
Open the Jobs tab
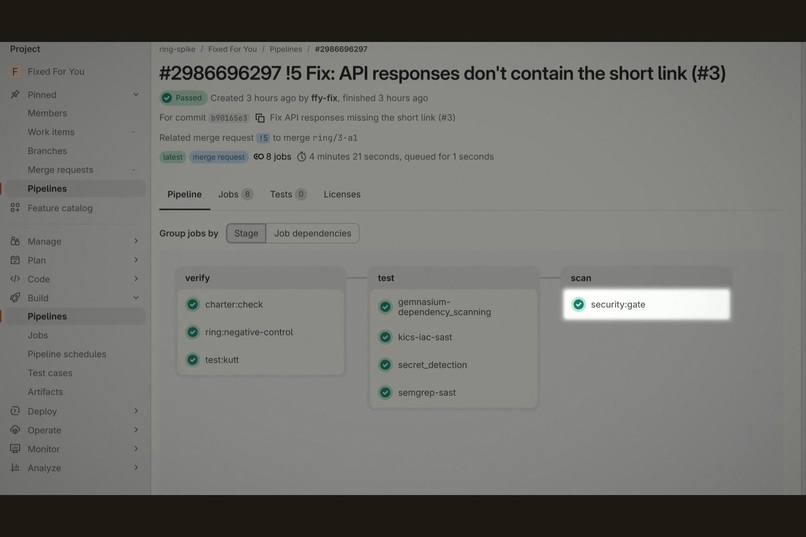pos(235,194)
